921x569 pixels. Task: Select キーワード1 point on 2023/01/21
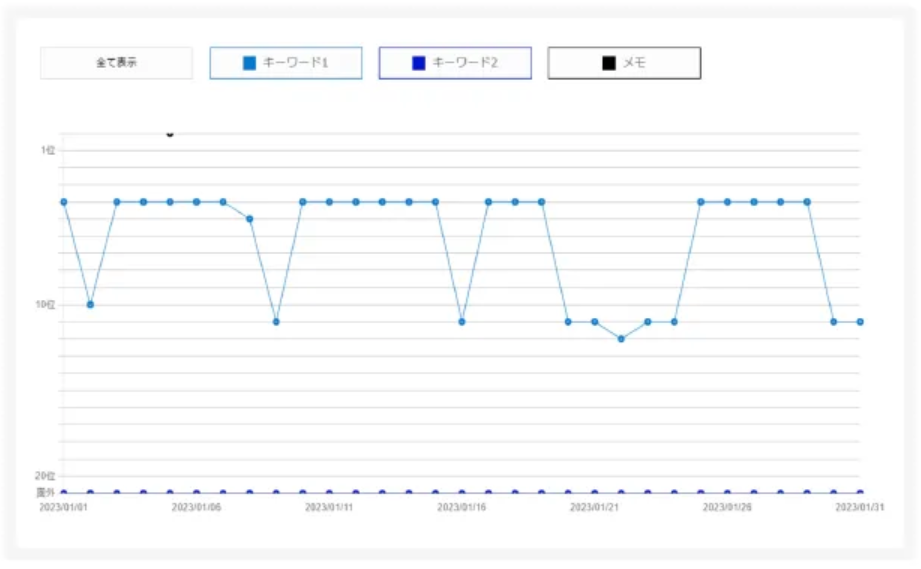(594, 322)
